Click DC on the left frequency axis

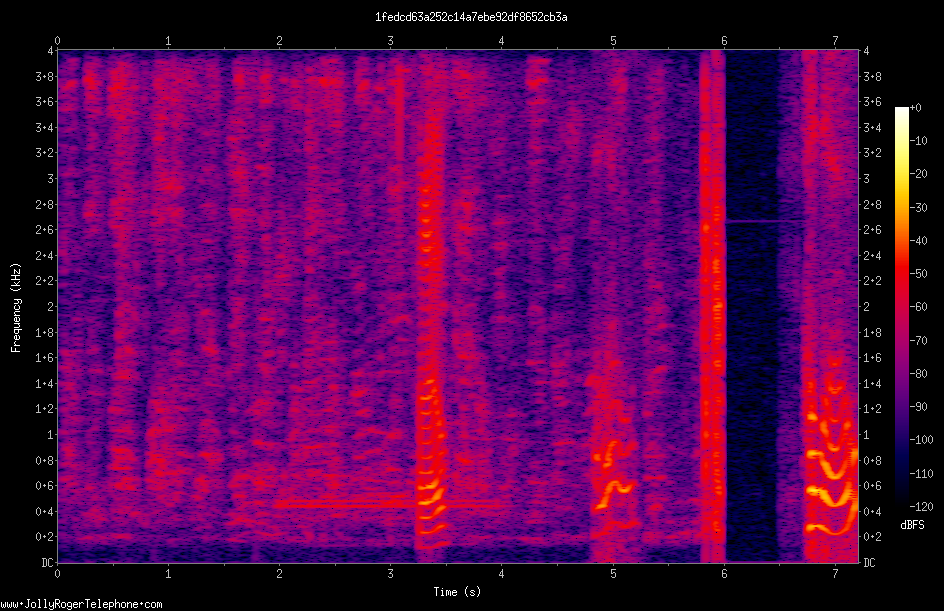[47, 562]
